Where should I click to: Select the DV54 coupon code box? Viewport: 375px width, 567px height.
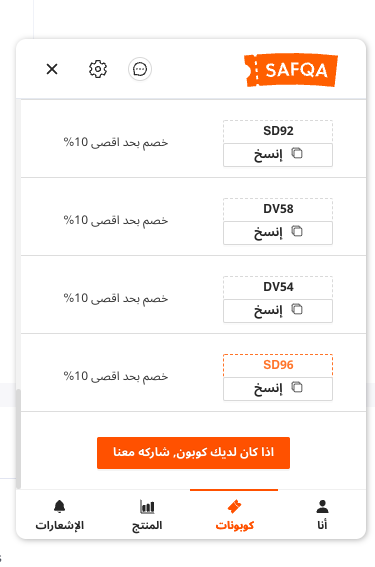[x=278, y=287]
